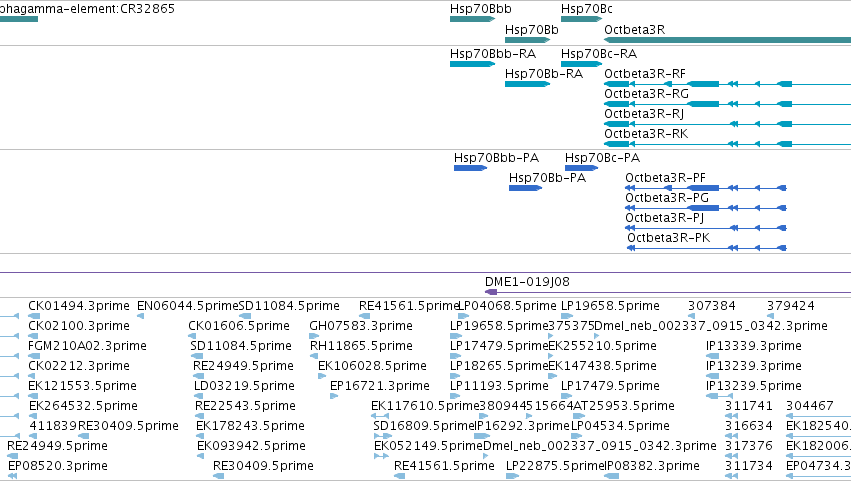This screenshot has width=851, height=481.
Task: Select EST RH11865.5prime
Action: coord(361,346)
